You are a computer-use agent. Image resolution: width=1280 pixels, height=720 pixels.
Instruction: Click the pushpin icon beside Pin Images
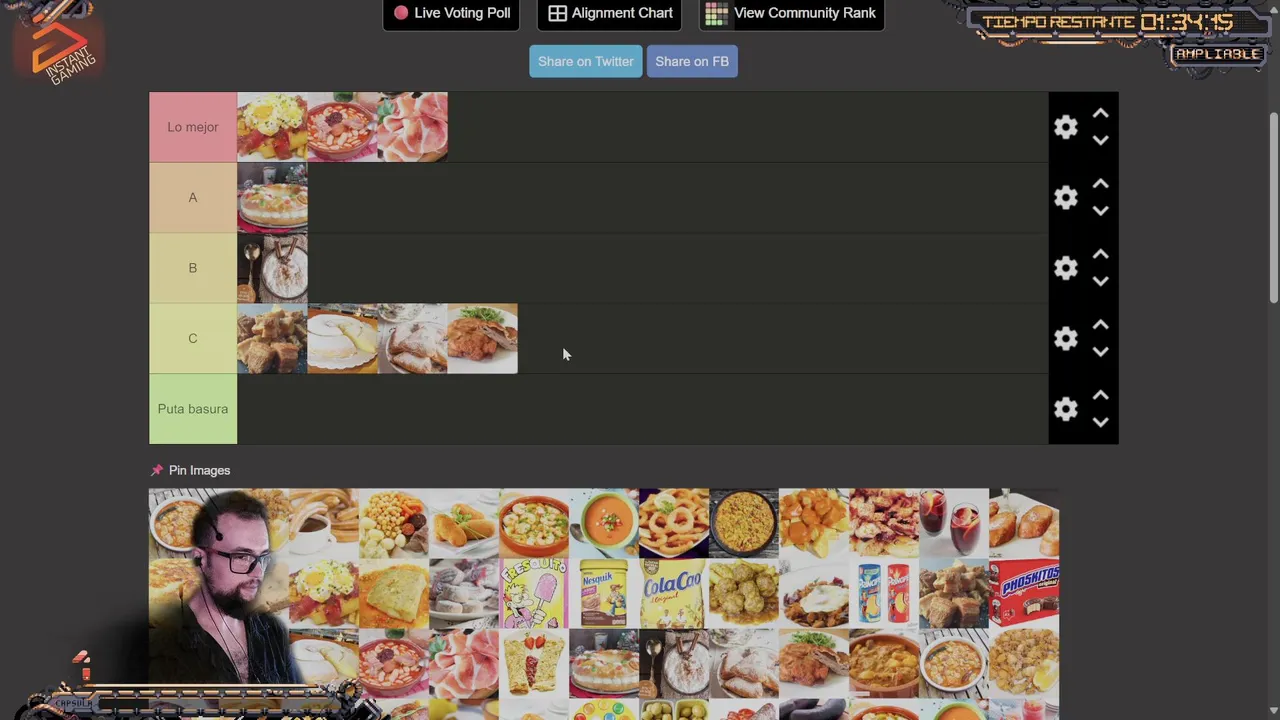[156, 470]
